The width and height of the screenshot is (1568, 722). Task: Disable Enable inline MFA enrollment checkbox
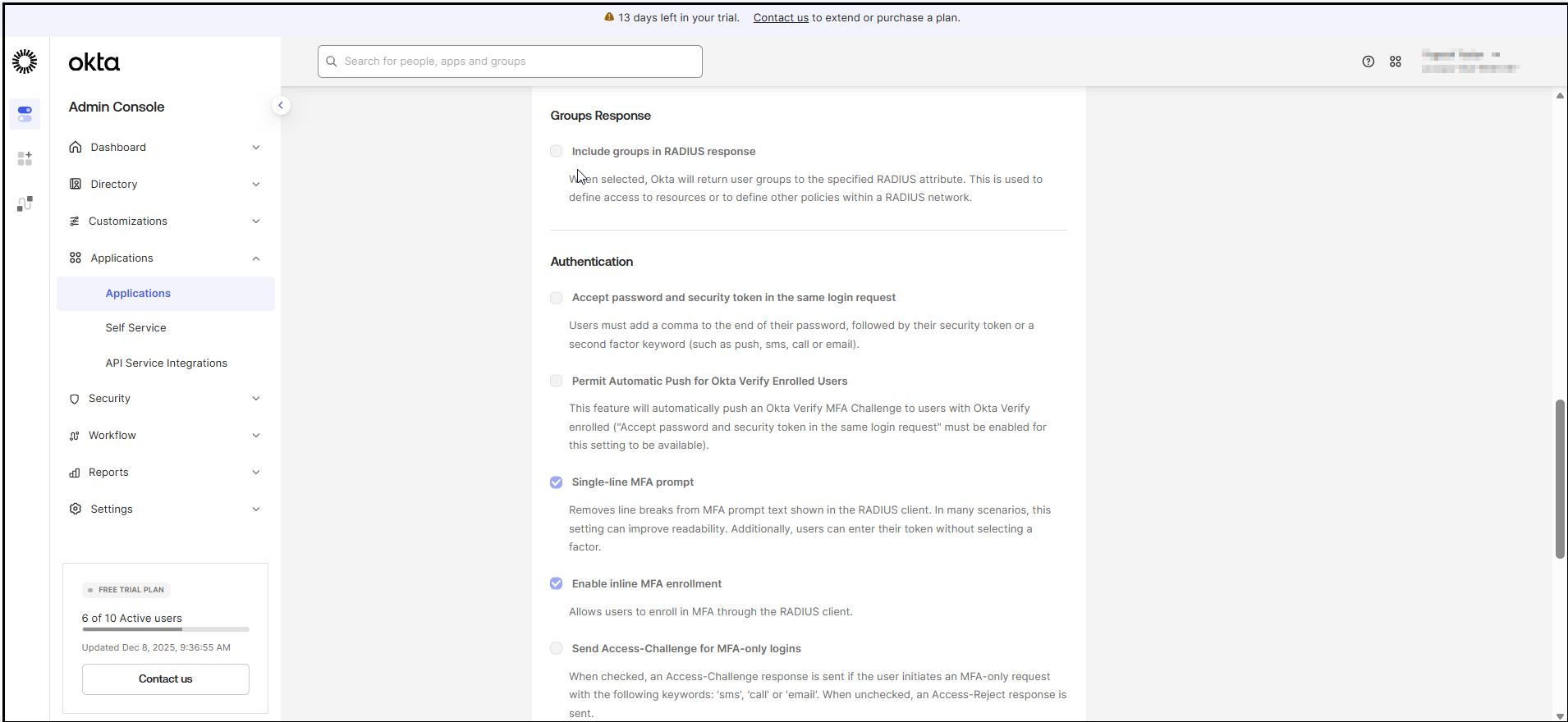click(x=557, y=583)
